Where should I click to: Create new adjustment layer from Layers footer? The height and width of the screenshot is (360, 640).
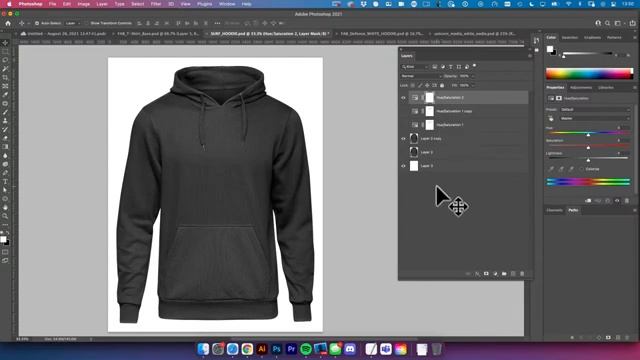click(x=495, y=273)
